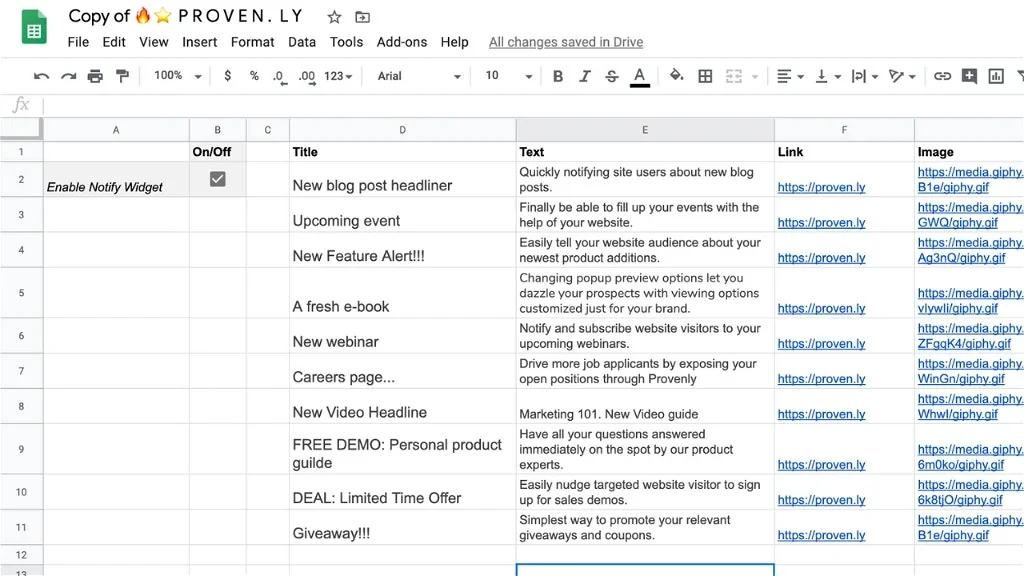
Task: Open the text color picker
Action: coord(640,76)
